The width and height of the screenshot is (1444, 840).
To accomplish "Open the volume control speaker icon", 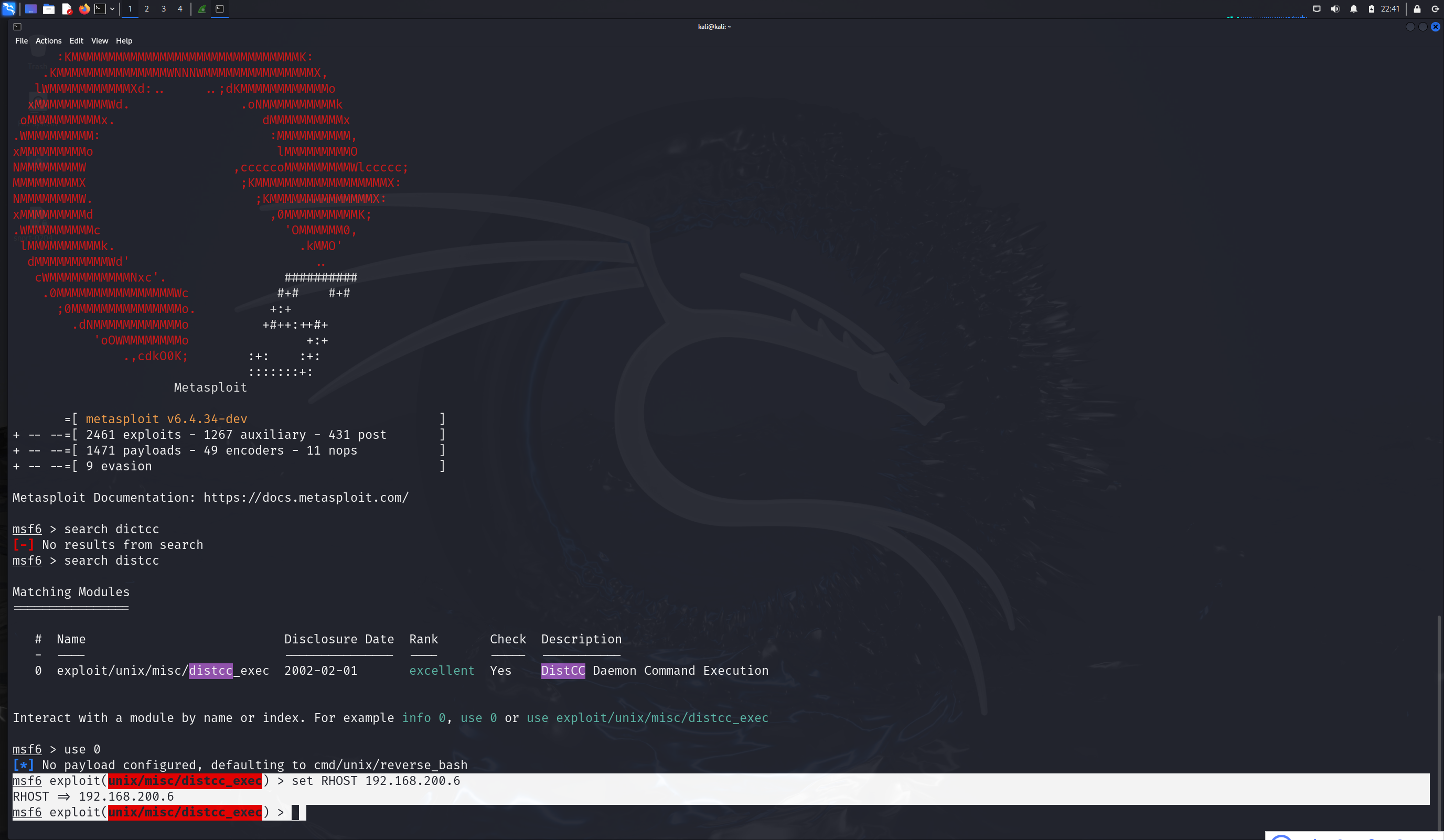I will (1335, 8).
